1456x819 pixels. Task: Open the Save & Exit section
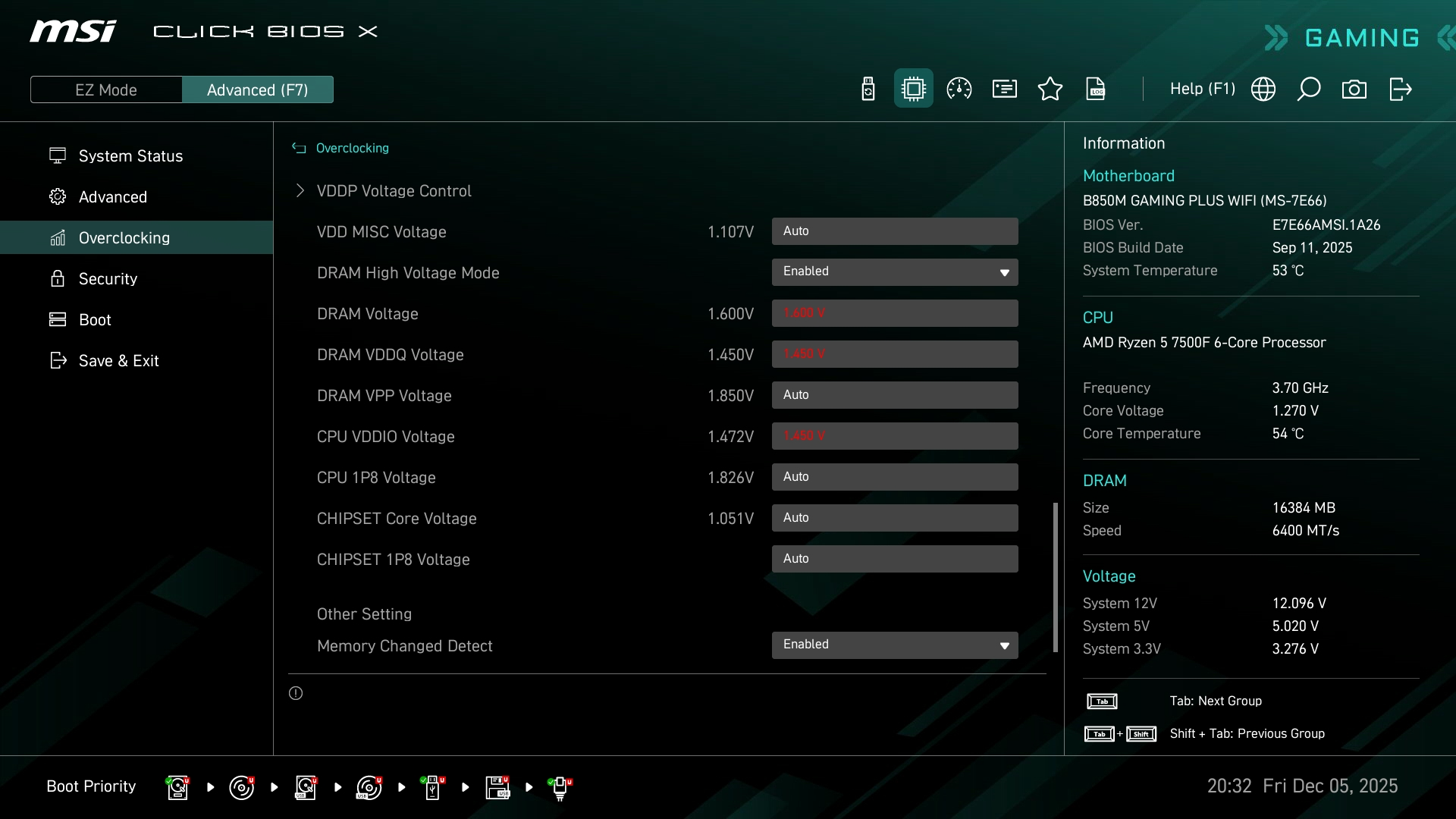tap(136, 361)
